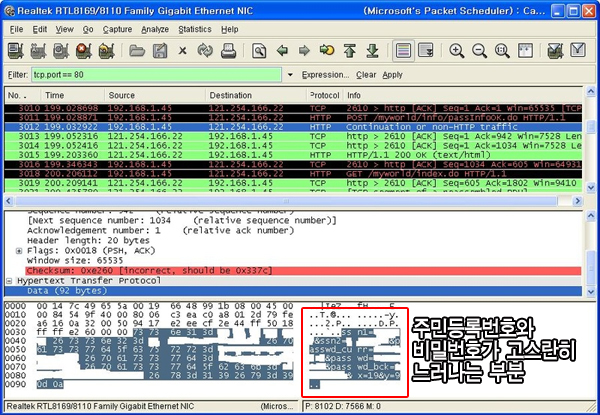Click Apply next to the filter

392,74
